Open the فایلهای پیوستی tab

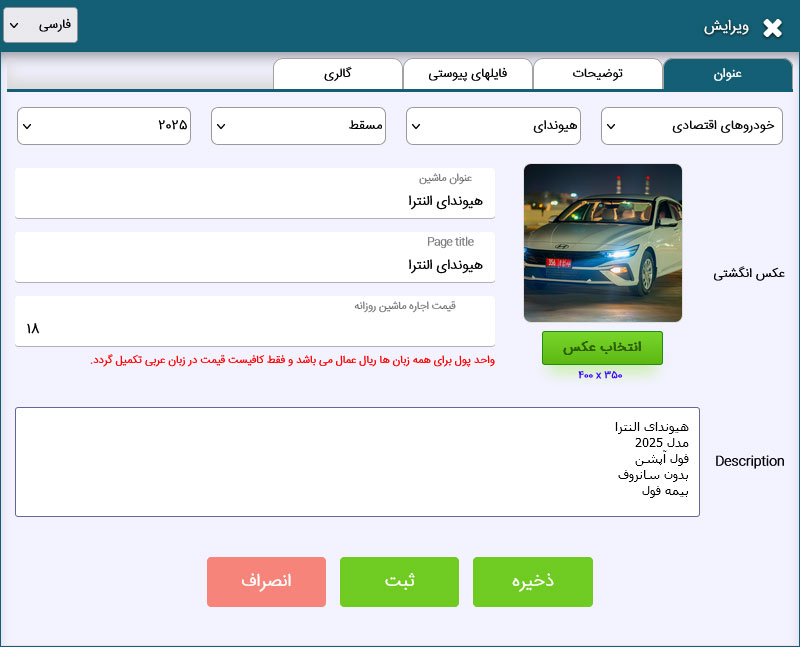467,74
